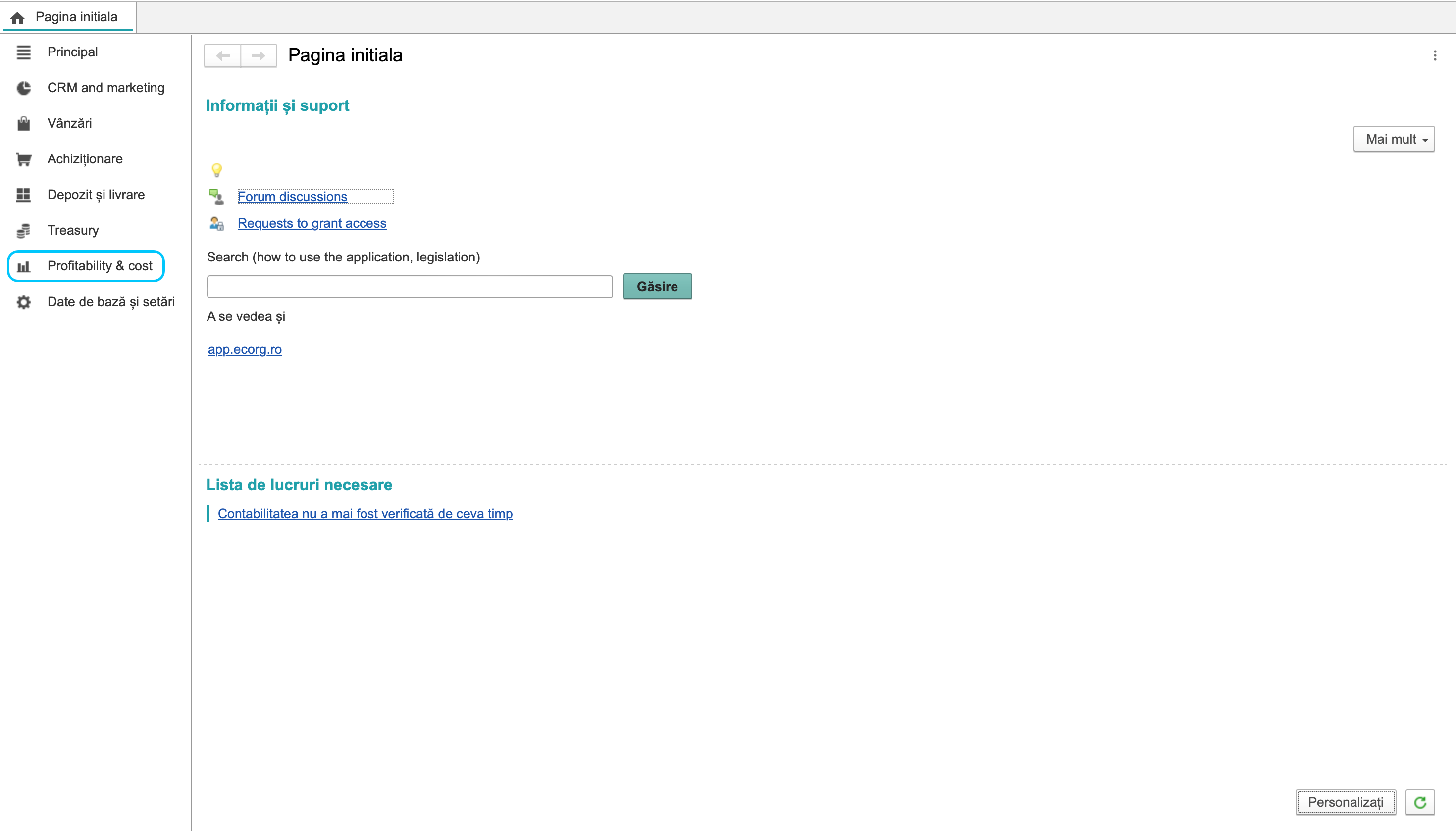Click the CRM and marketing pie chart icon
This screenshot has height=831, width=1456.
click(23, 88)
